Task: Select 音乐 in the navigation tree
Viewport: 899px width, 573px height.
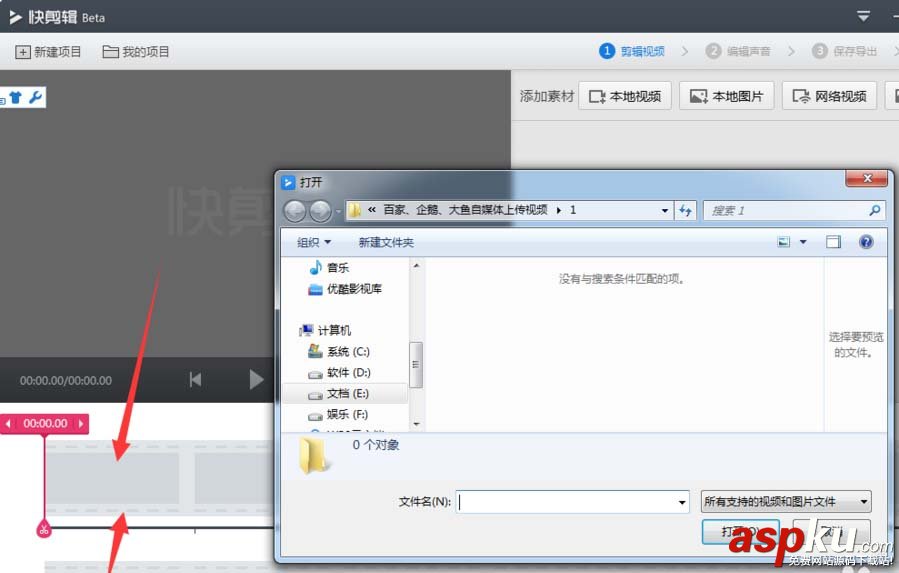Action: [x=329, y=267]
